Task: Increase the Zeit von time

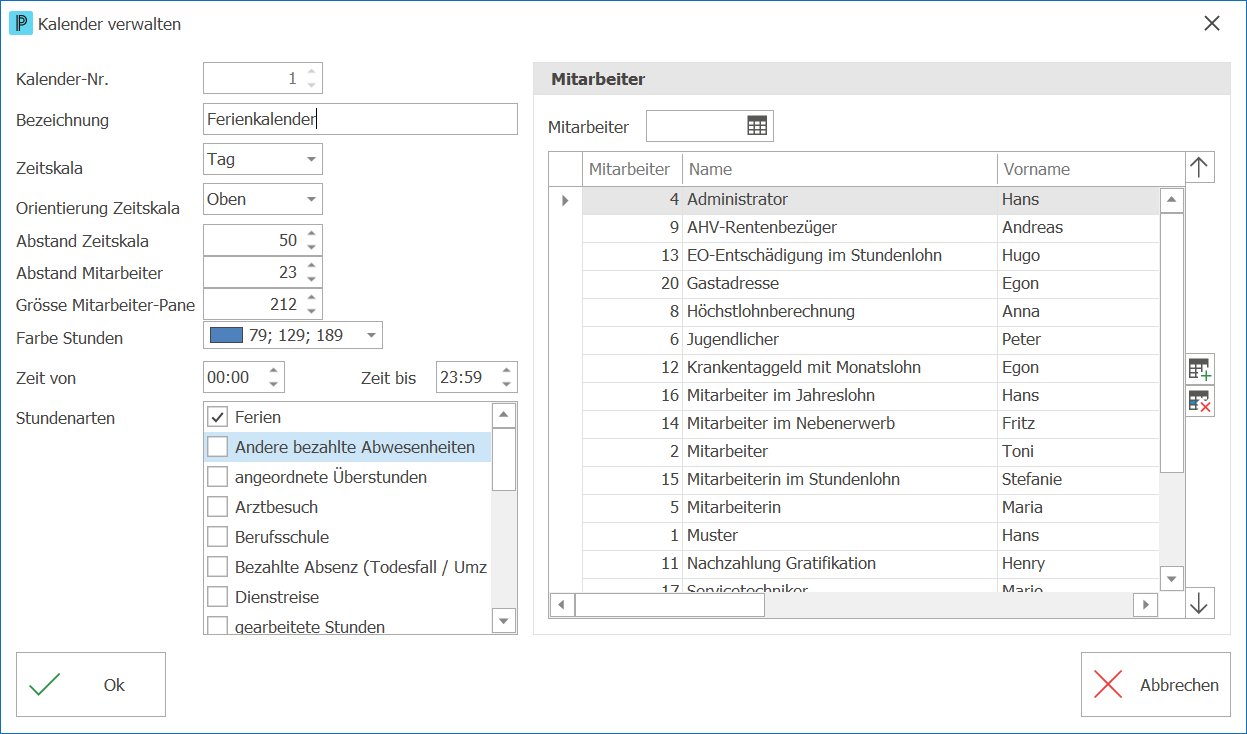Action: click(273, 371)
